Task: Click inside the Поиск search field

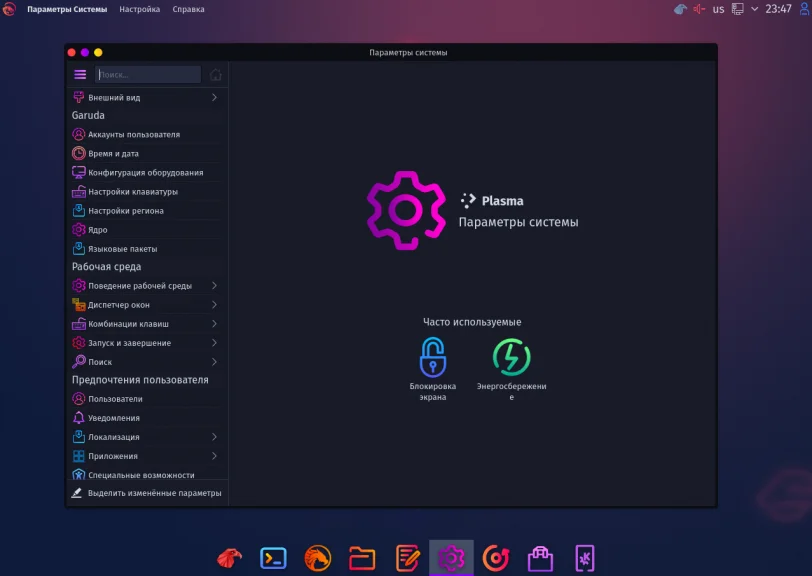Action: pos(145,74)
